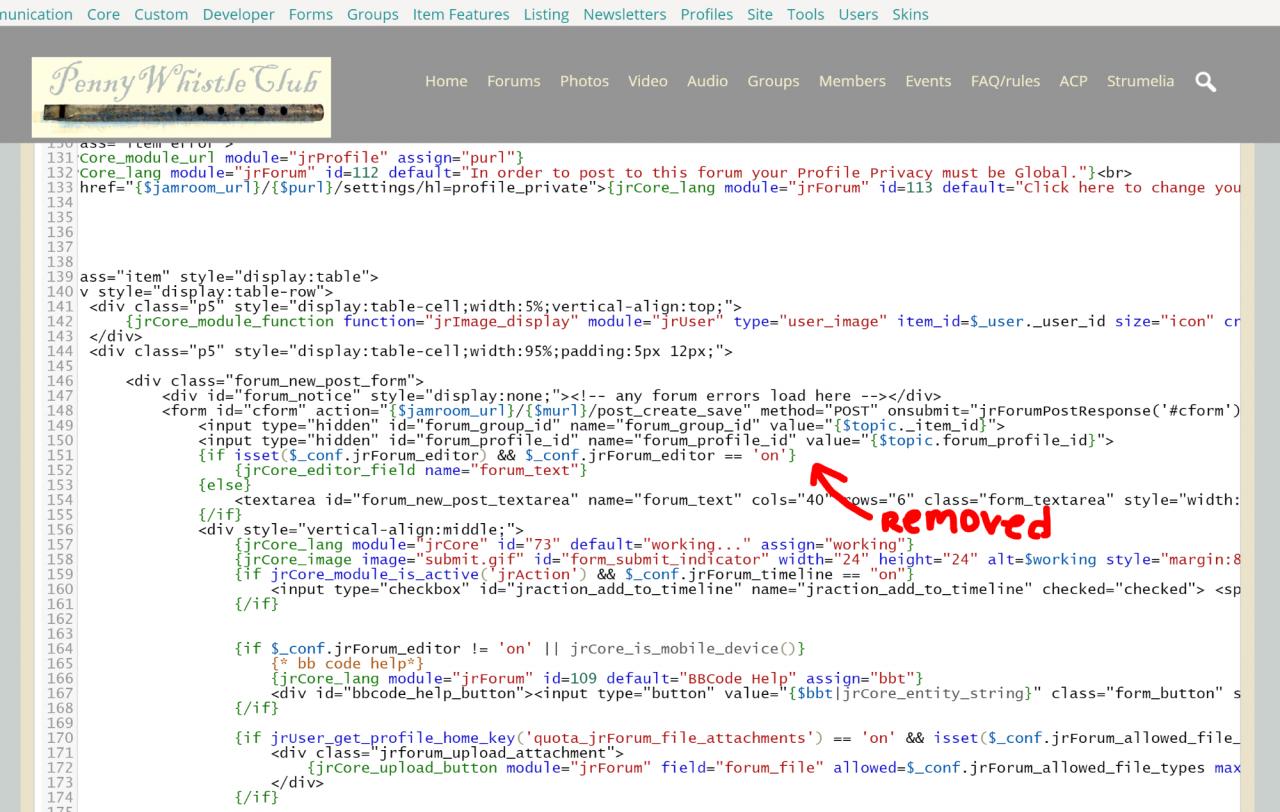Open the Tools admin menu
Viewport: 1280px width, 812px height.
[805, 14]
